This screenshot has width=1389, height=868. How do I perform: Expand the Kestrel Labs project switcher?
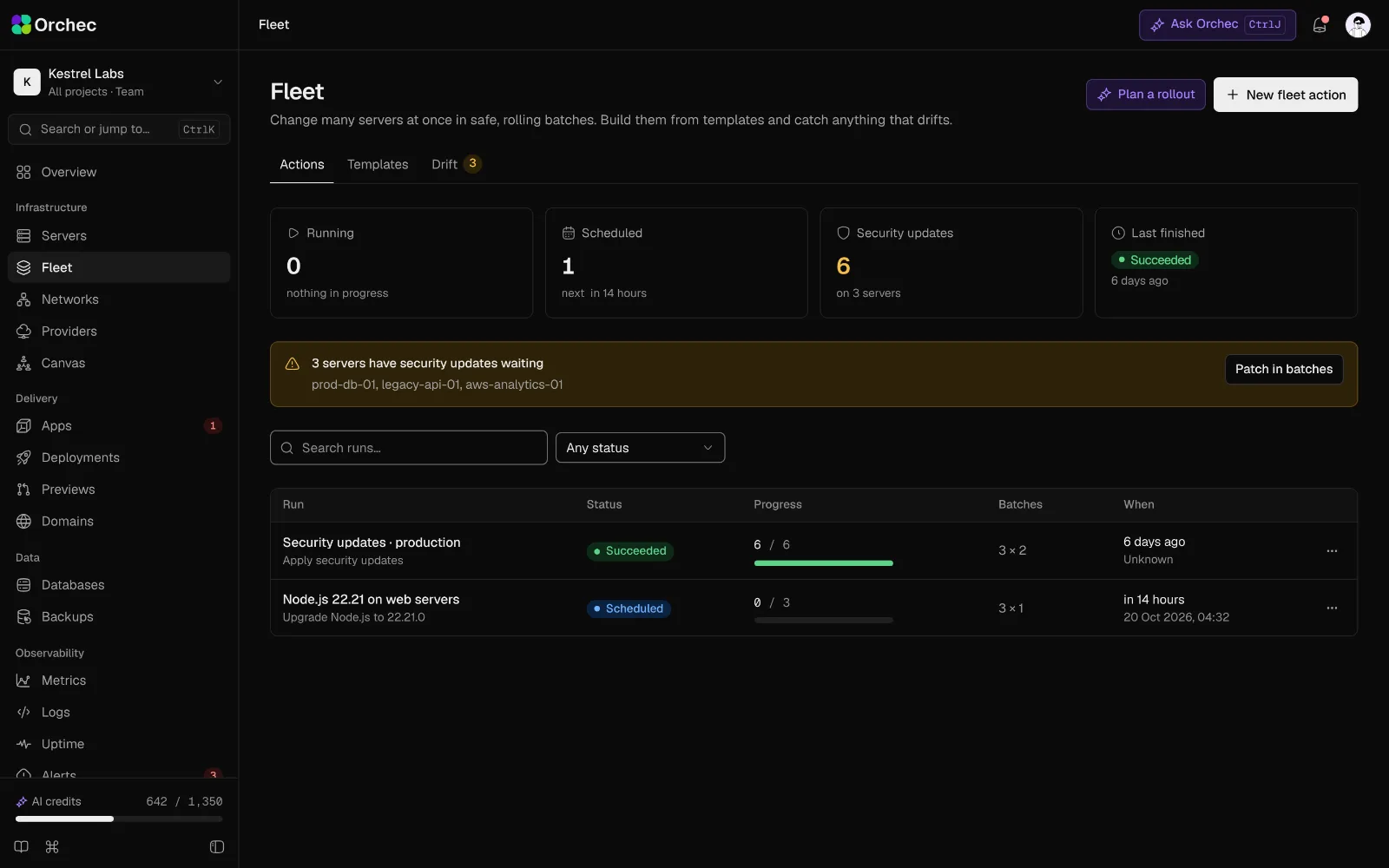click(119, 82)
